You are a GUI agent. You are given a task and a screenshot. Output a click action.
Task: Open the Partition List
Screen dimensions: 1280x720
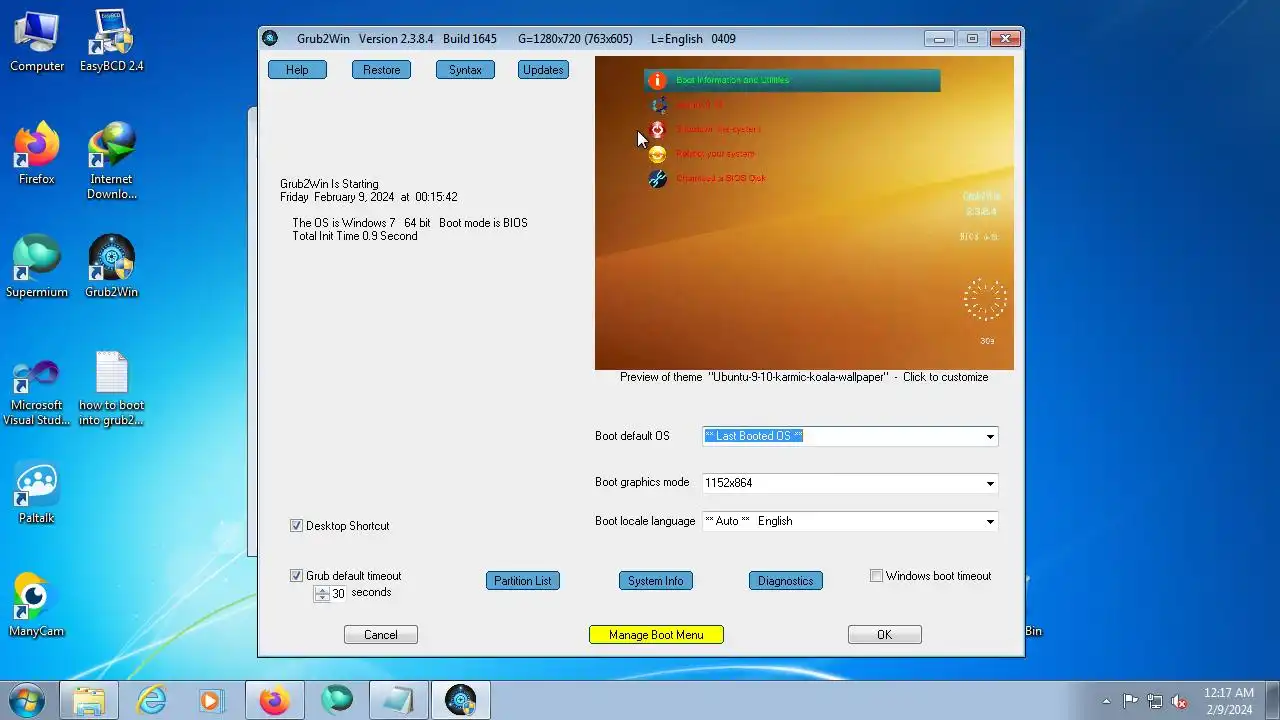(522, 581)
